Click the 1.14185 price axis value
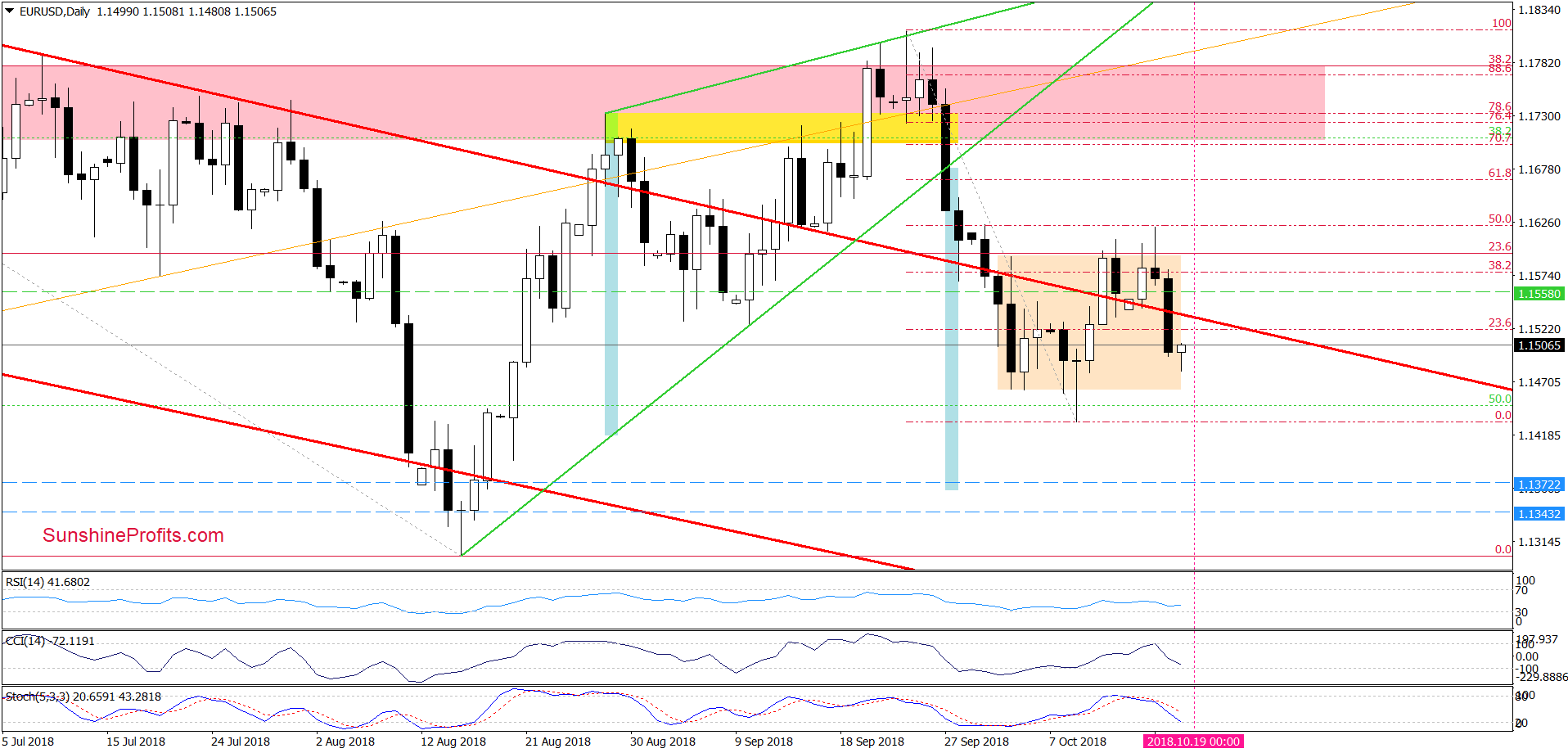The image size is (1568, 753). point(1539,435)
